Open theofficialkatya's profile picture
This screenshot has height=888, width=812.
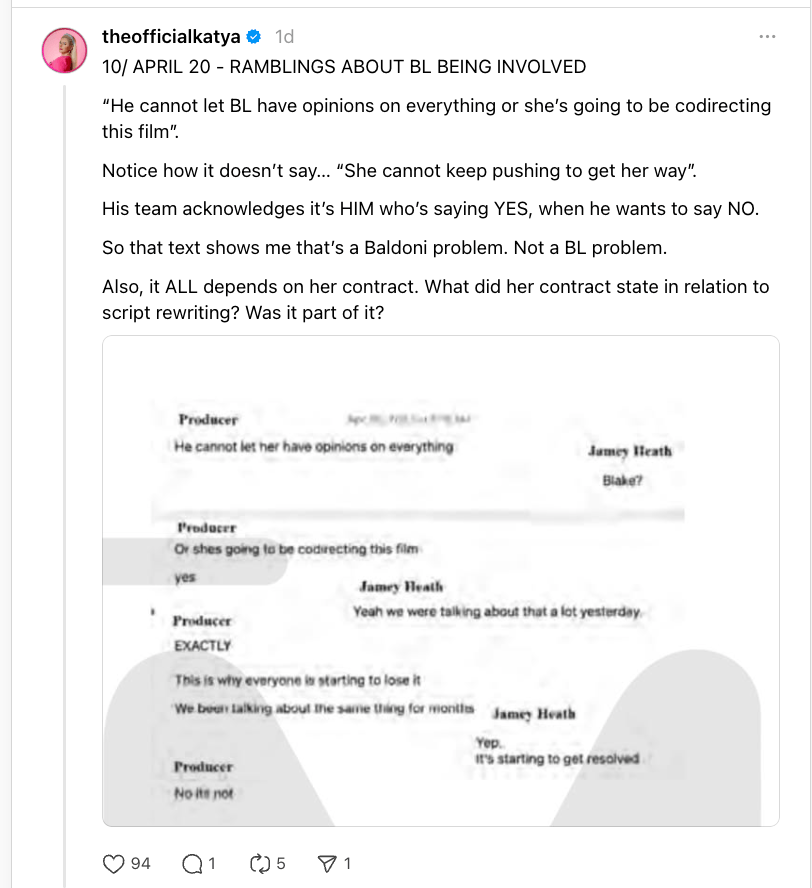coord(64,51)
